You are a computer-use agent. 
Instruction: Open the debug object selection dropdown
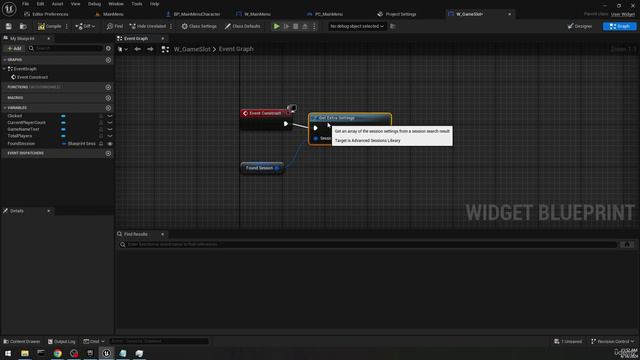click(357, 26)
